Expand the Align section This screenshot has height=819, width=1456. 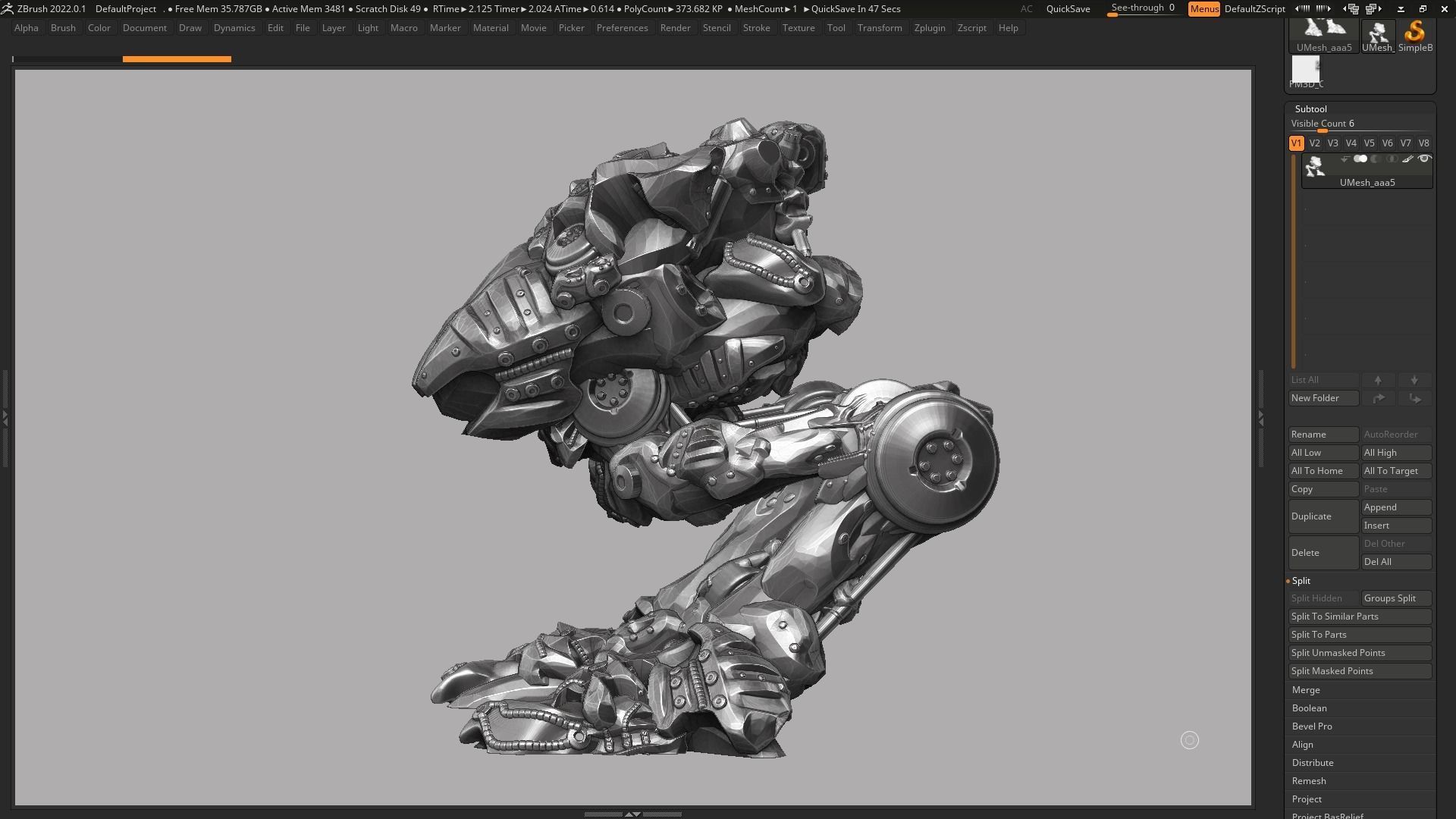1303,745
